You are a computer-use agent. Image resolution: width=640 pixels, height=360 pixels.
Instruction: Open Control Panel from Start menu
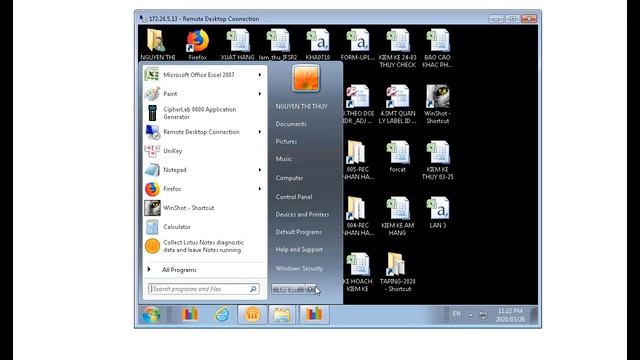click(x=294, y=197)
